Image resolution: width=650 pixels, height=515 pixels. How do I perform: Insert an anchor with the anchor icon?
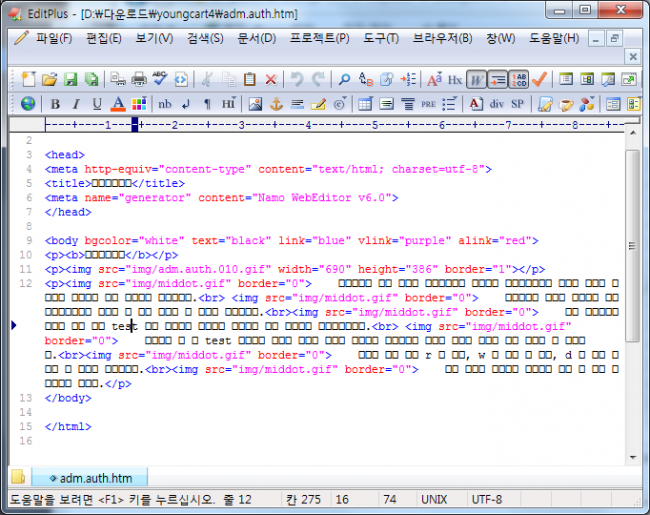coord(277,104)
